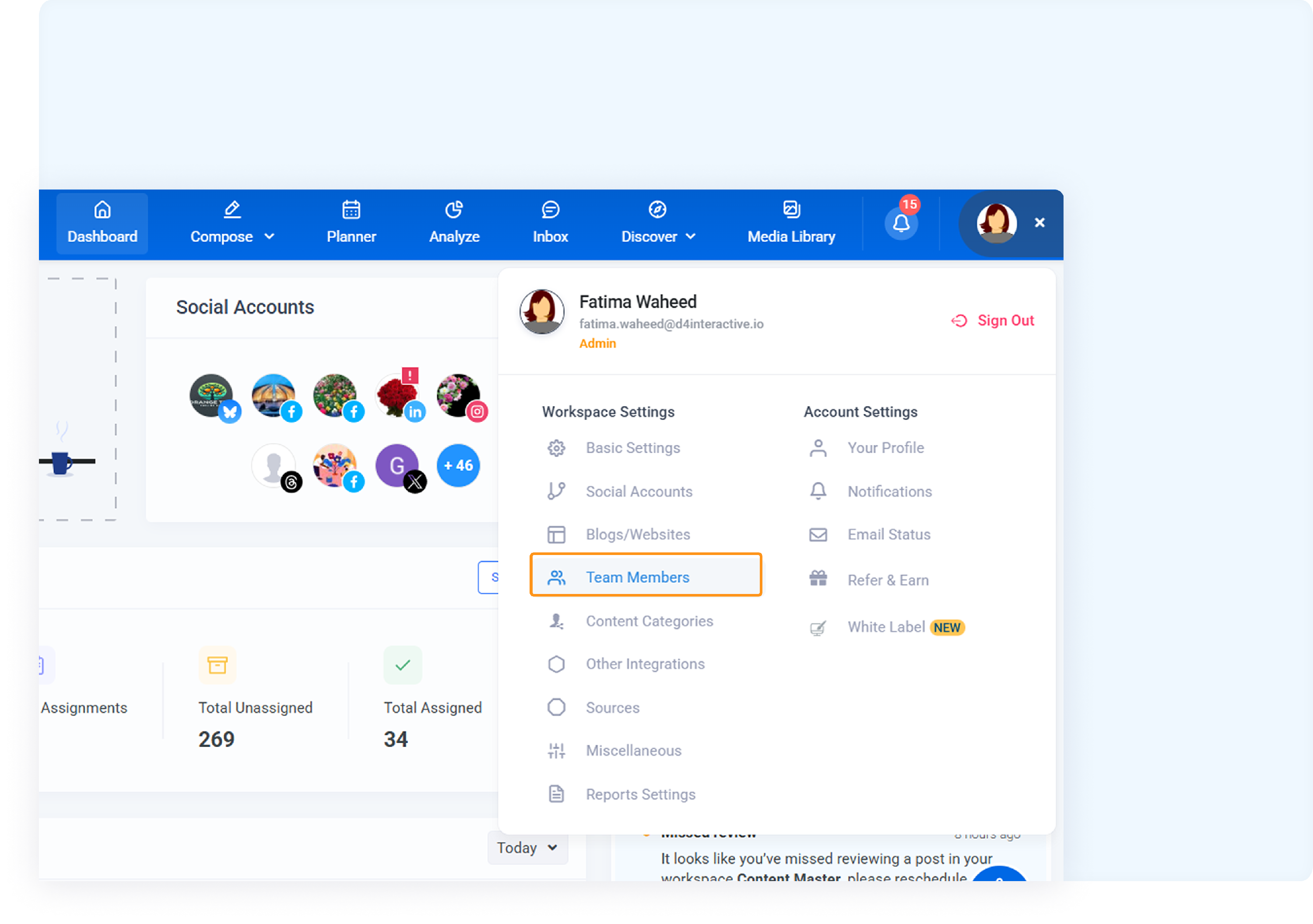The width and height of the screenshot is (1313, 924).
Task: Expand the Compose dropdown arrow
Action: (269, 237)
